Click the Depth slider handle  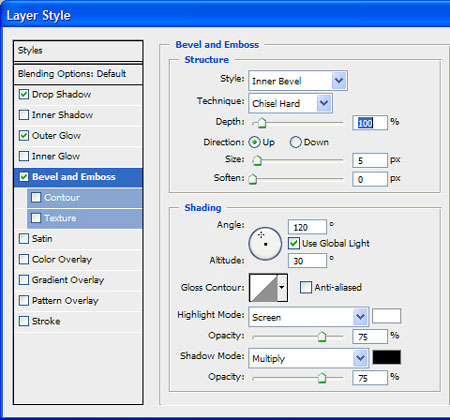pos(262,123)
